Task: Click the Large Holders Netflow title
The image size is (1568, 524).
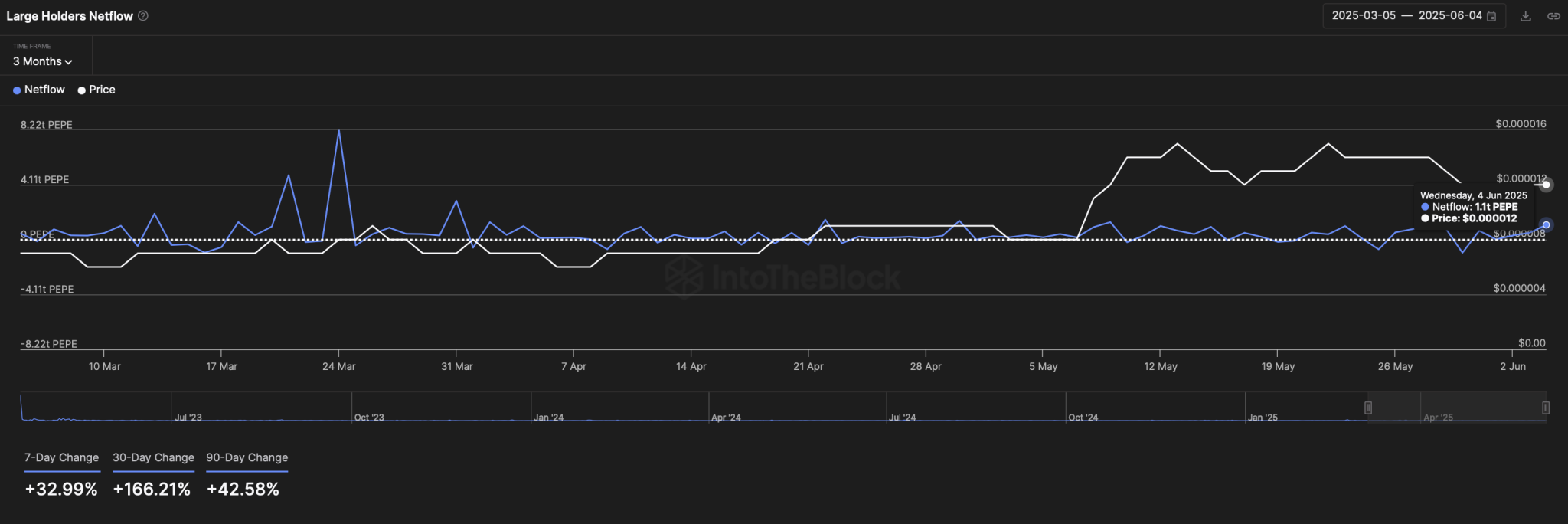Action: coord(70,16)
